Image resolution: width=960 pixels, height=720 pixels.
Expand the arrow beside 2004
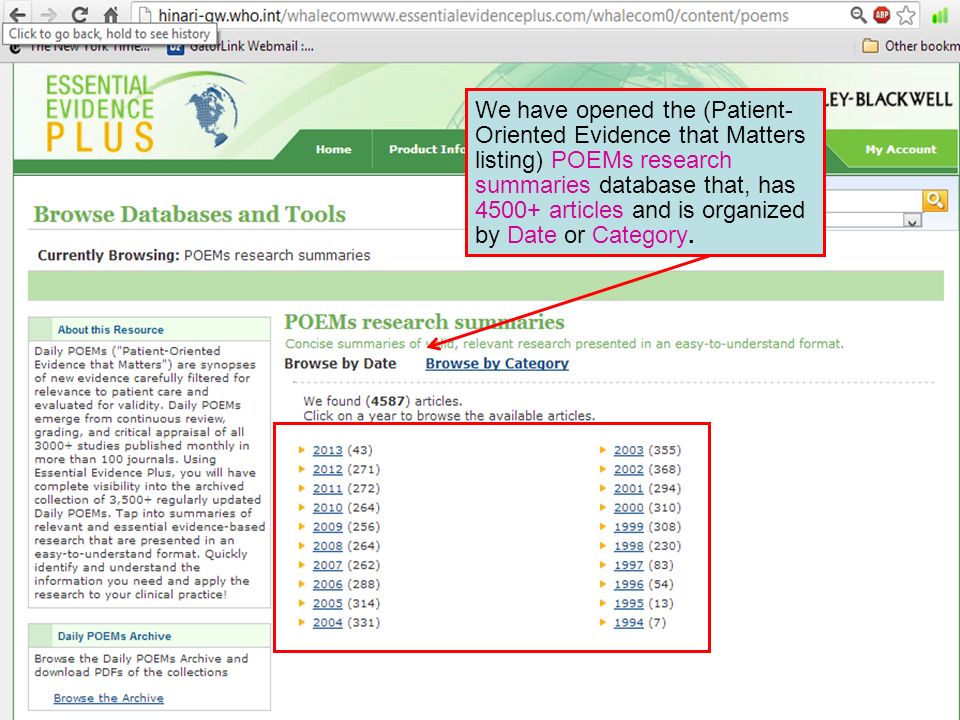pyautogui.click(x=301, y=622)
